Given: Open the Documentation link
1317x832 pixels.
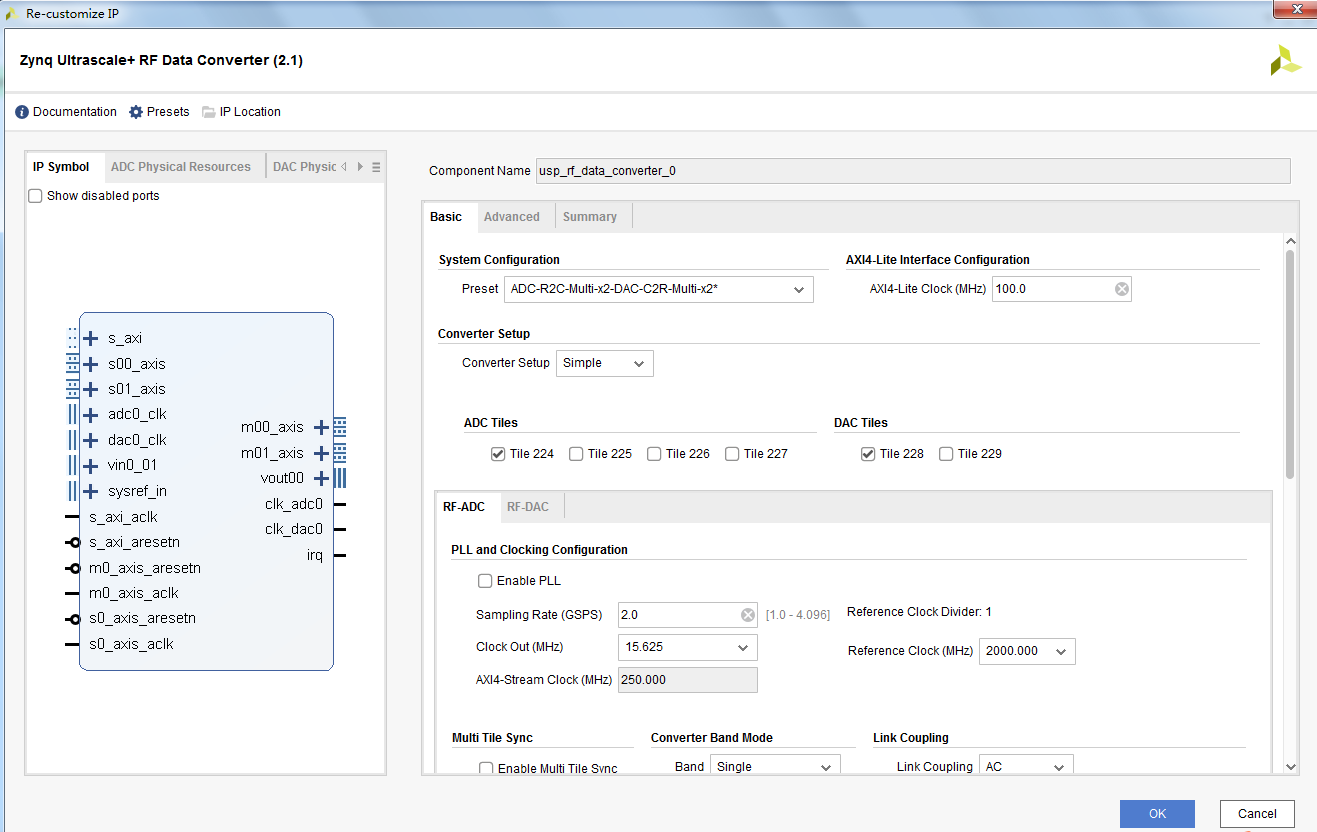Looking at the screenshot, I should click(65, 111).
